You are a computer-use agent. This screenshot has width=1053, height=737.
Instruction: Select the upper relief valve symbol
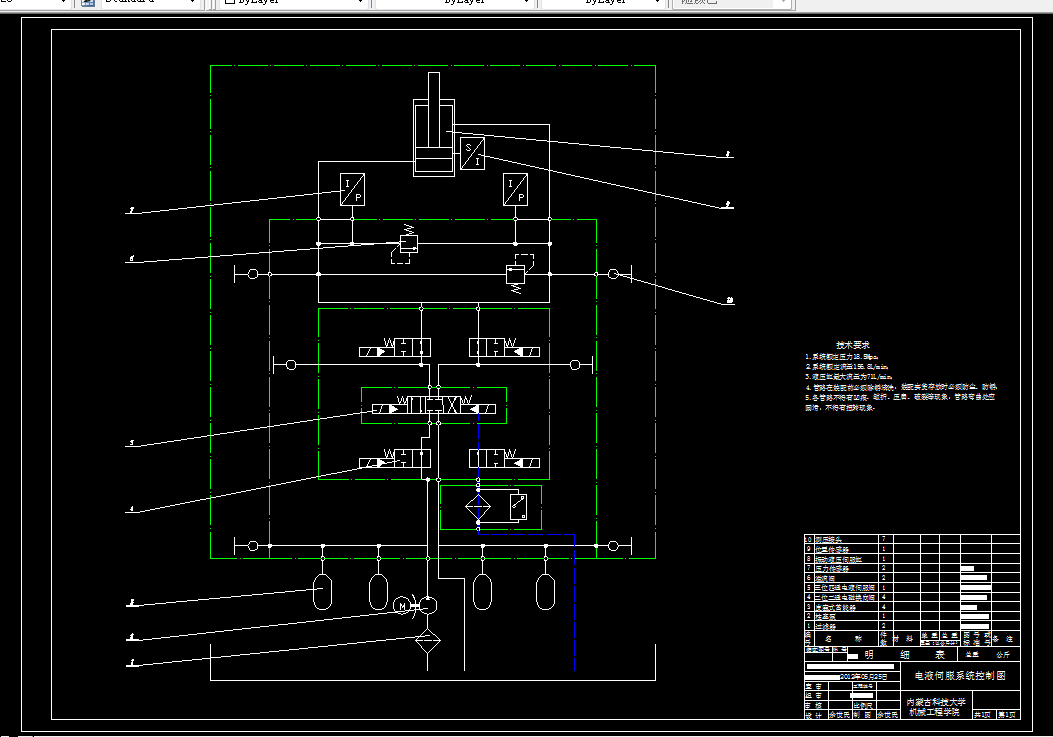[x=406, y=243]
